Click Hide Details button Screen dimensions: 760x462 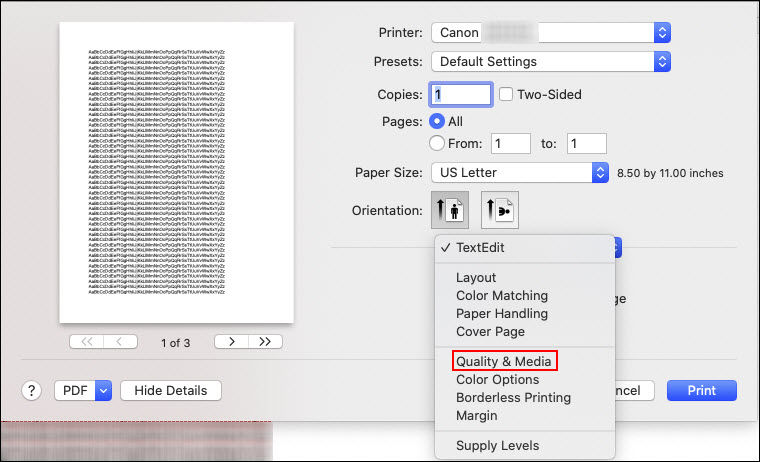170,390
